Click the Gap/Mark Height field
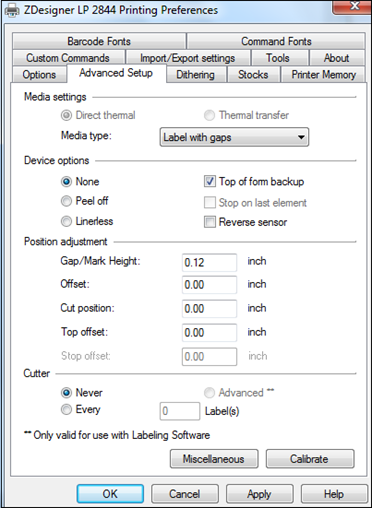372x508 pixels. (209, 262)
